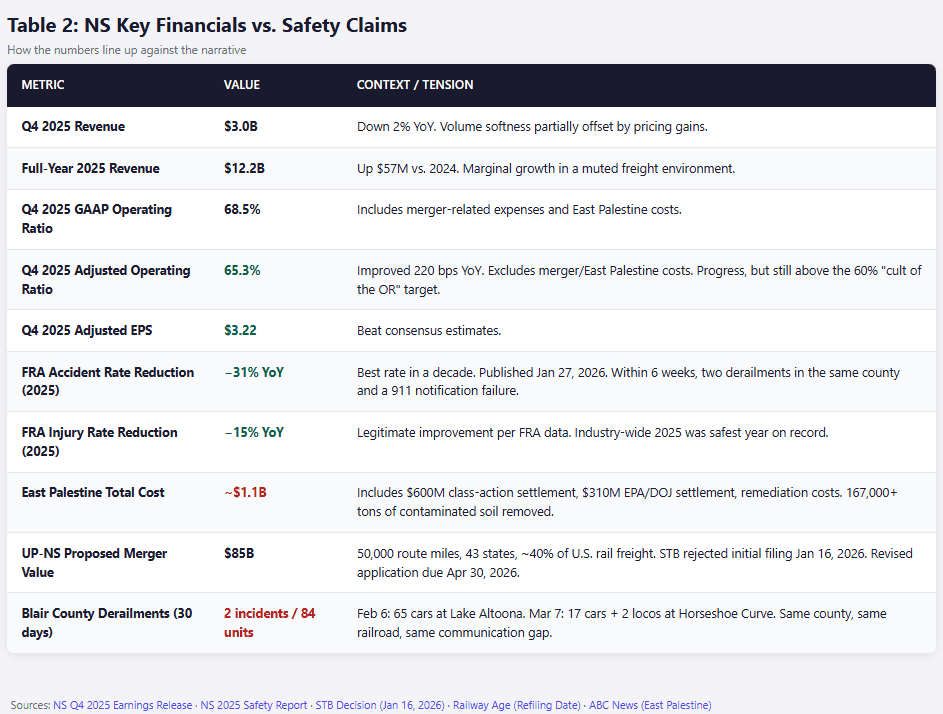Image resolution: width=943 pixels, height=714 pixels.
Task: Click the Table 2 title heading
Action: (x=207, y=25)
